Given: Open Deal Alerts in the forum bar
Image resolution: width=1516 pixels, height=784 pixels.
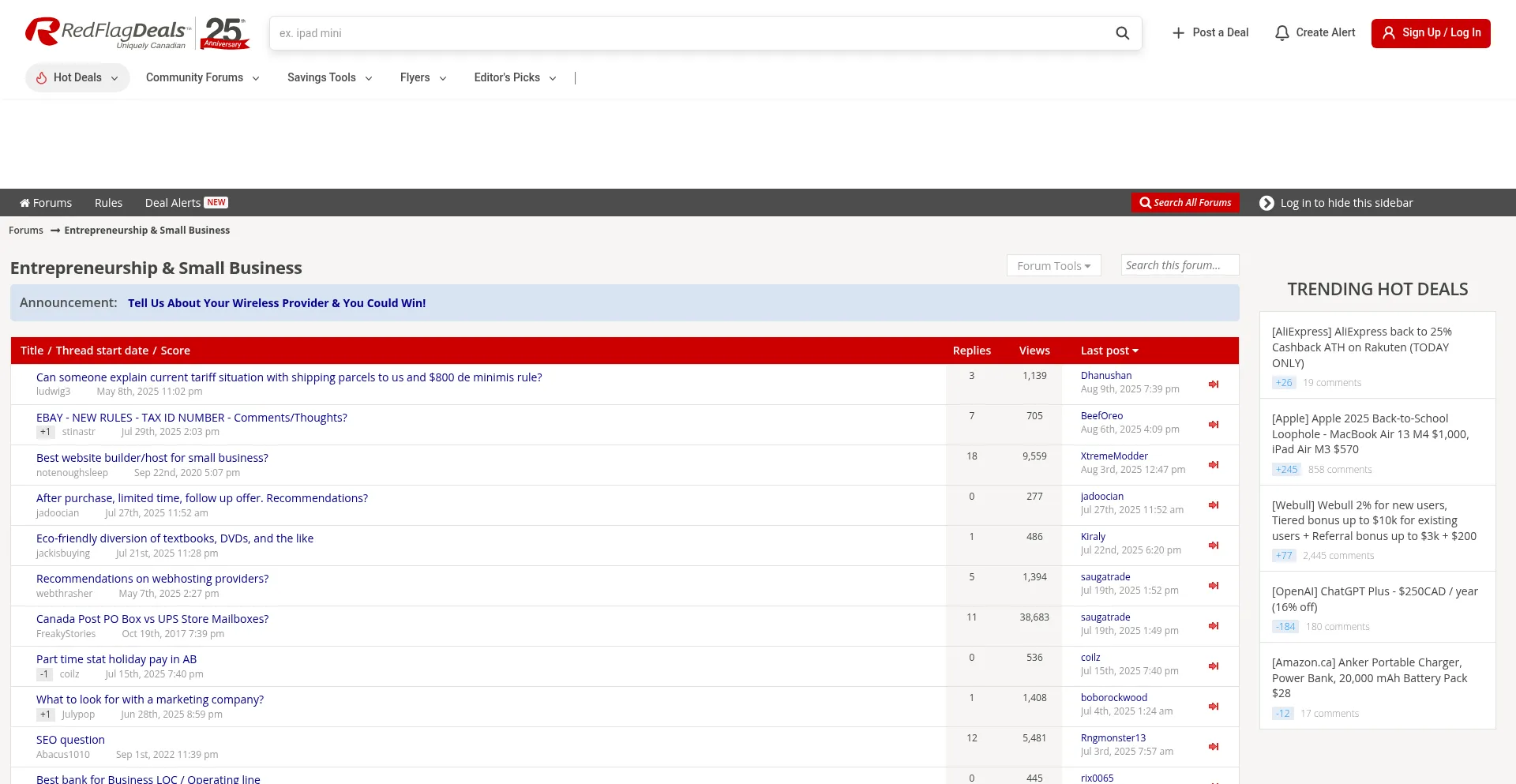Looking at the screenshot, I should tap(173, 203).
